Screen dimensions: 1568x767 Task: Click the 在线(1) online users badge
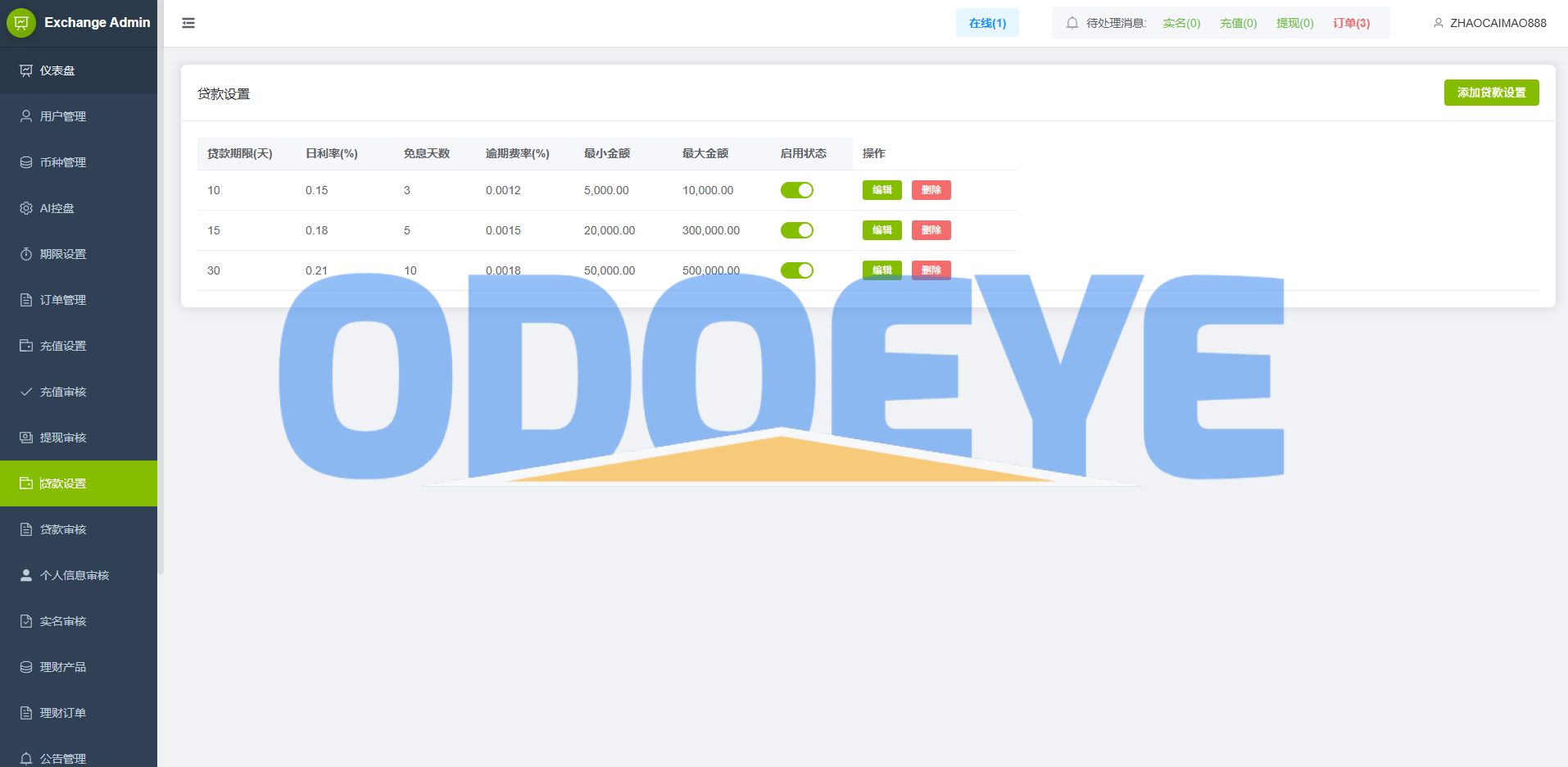pyautogui.click(x=986, y=23)
